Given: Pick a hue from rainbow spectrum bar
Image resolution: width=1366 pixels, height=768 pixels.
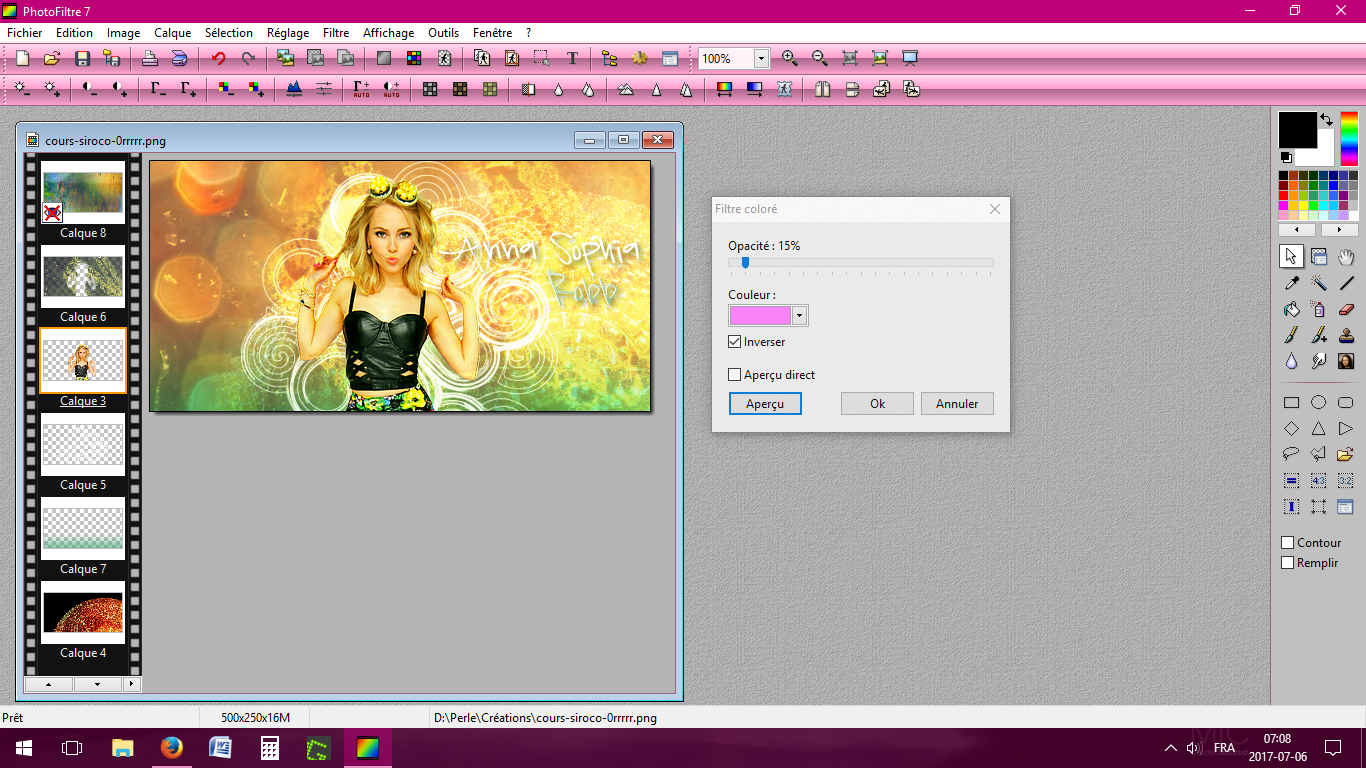Looking at the screenshot, I should click(1349, 138).
